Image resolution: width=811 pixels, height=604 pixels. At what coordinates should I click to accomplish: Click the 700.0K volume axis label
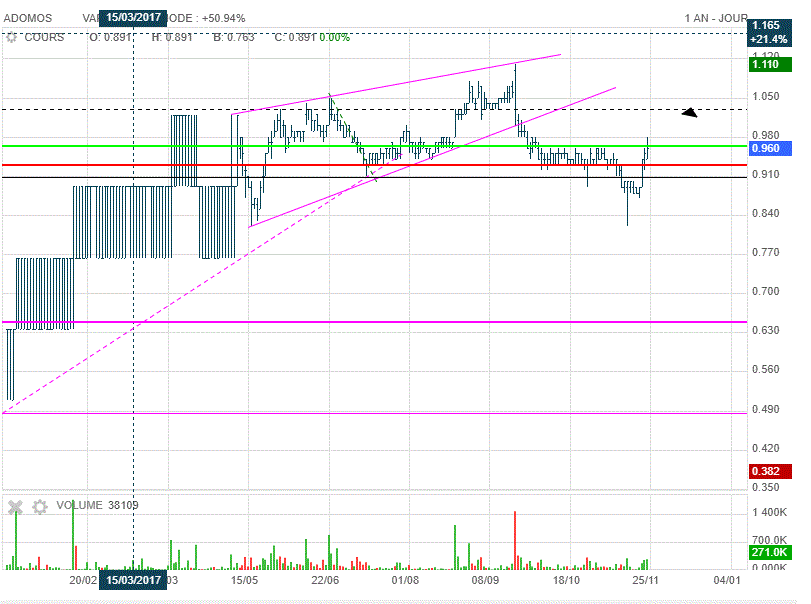(x=769, y=540)
